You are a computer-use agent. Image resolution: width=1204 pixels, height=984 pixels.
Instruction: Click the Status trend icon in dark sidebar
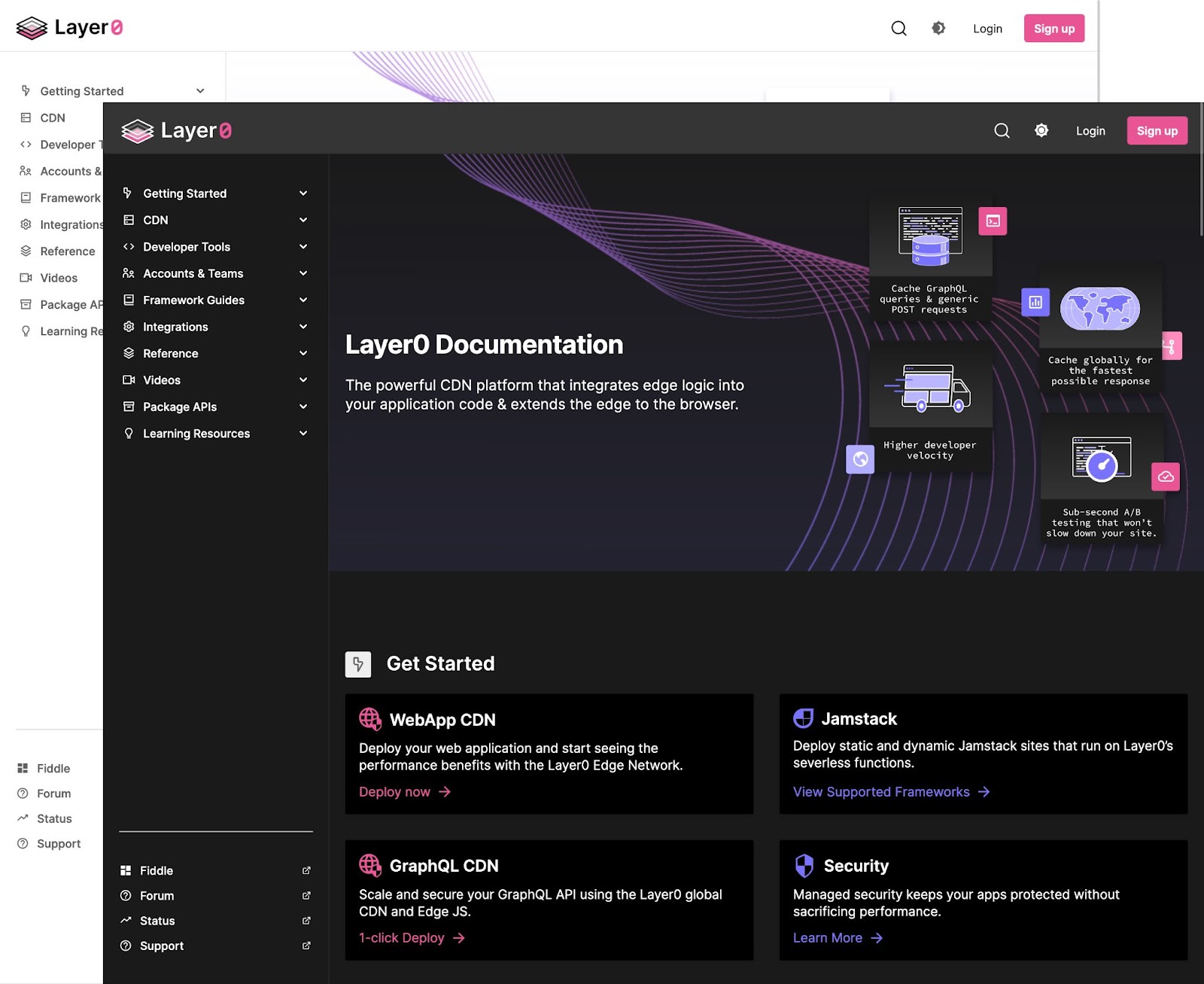(126, 921)
